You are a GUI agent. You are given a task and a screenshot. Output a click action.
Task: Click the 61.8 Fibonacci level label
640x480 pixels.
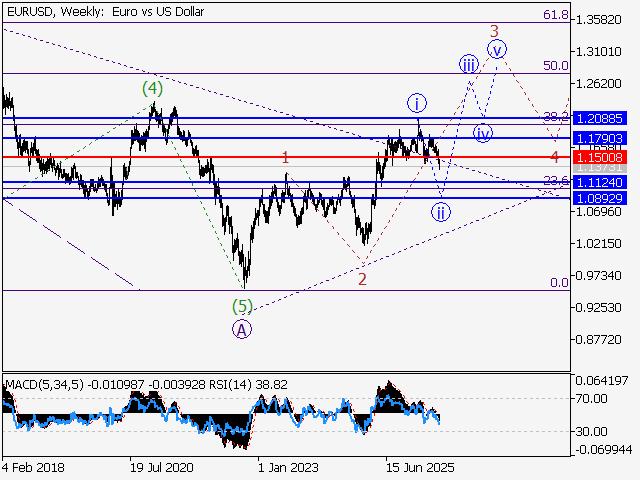pyautogui.click(x=556, y=15)
